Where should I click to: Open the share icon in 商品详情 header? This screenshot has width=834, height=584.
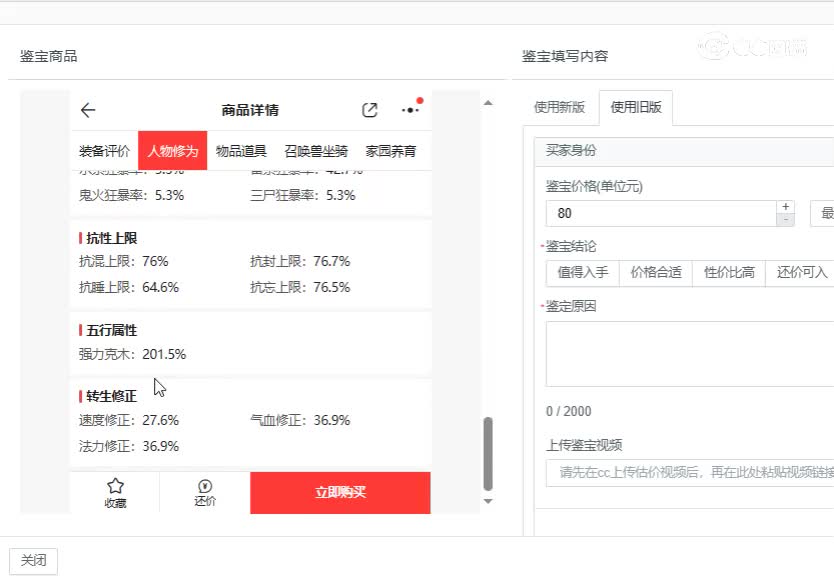pyautogui.click(x=370, y=110)
